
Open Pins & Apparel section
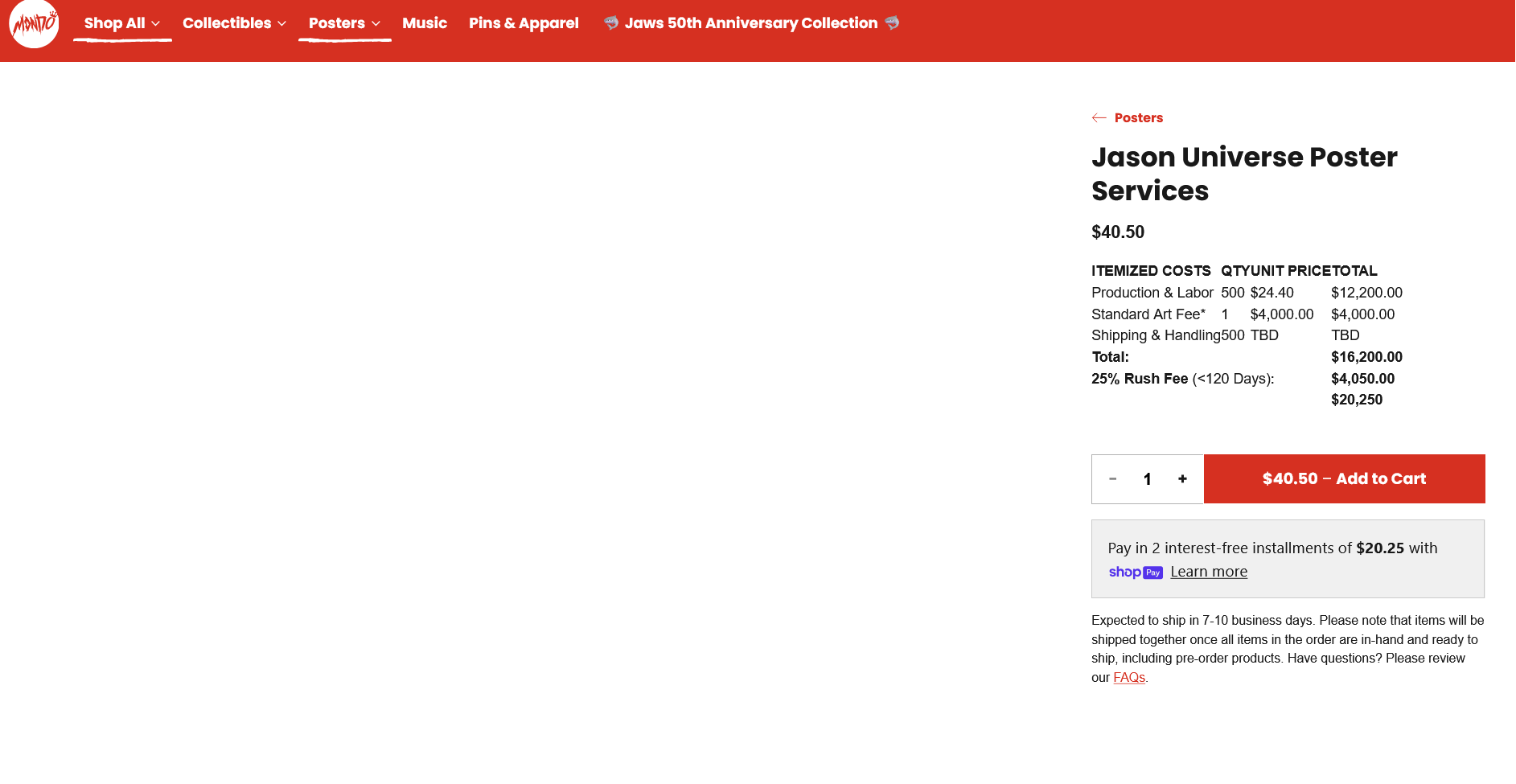pos(524,23)
